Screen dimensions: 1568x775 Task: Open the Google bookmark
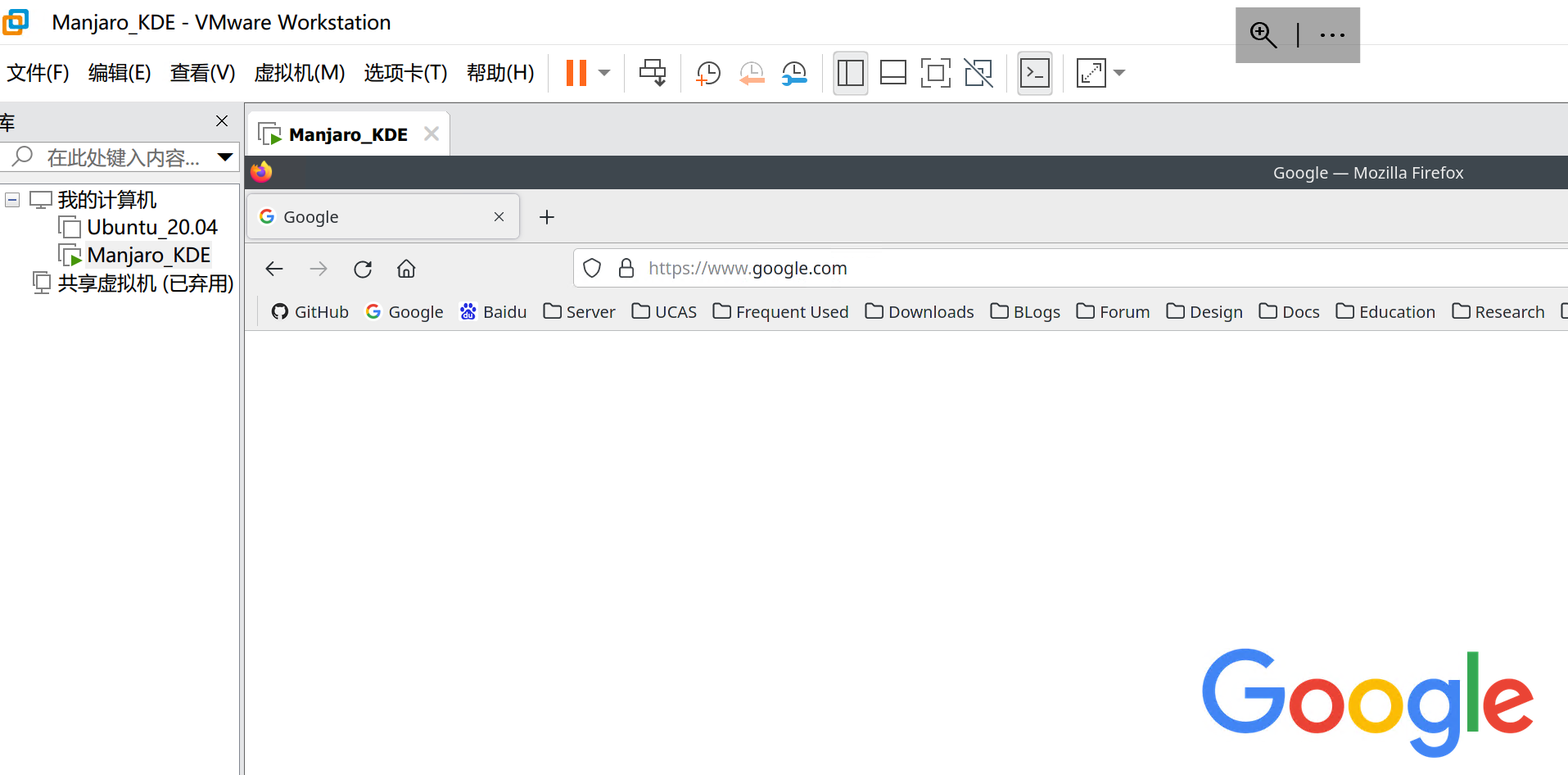[404, 312]
